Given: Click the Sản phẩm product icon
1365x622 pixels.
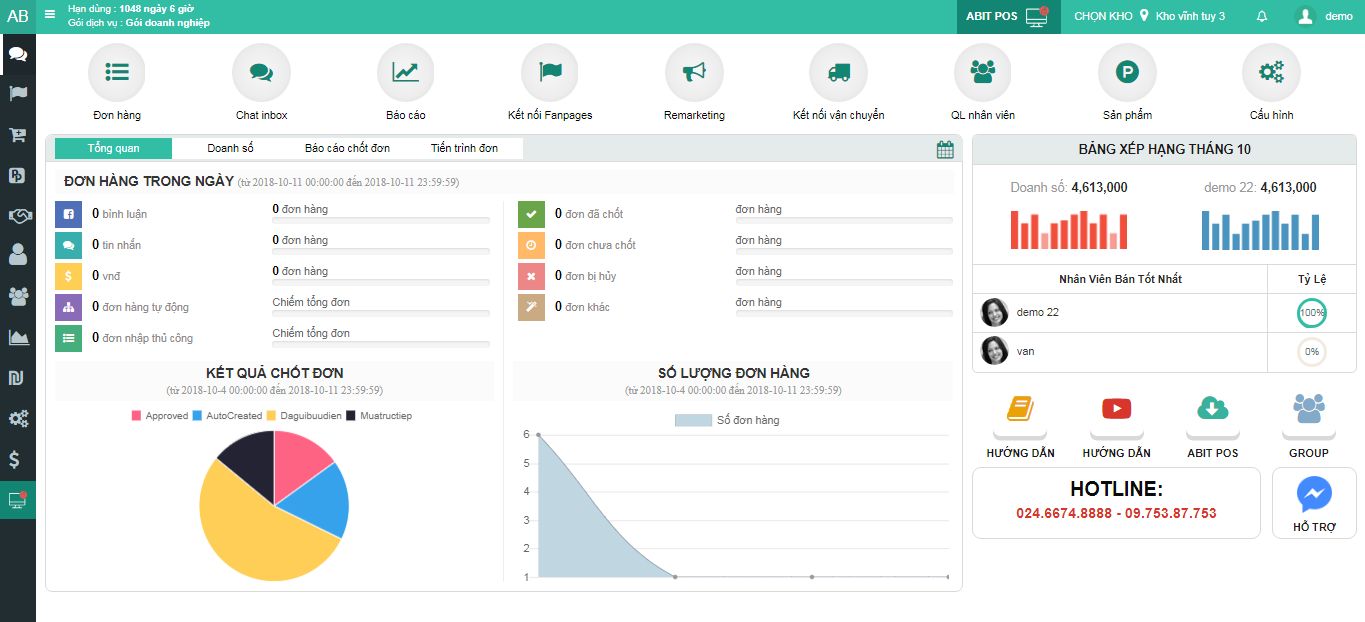Looking at the screenshot, I should coord(1127,72).
